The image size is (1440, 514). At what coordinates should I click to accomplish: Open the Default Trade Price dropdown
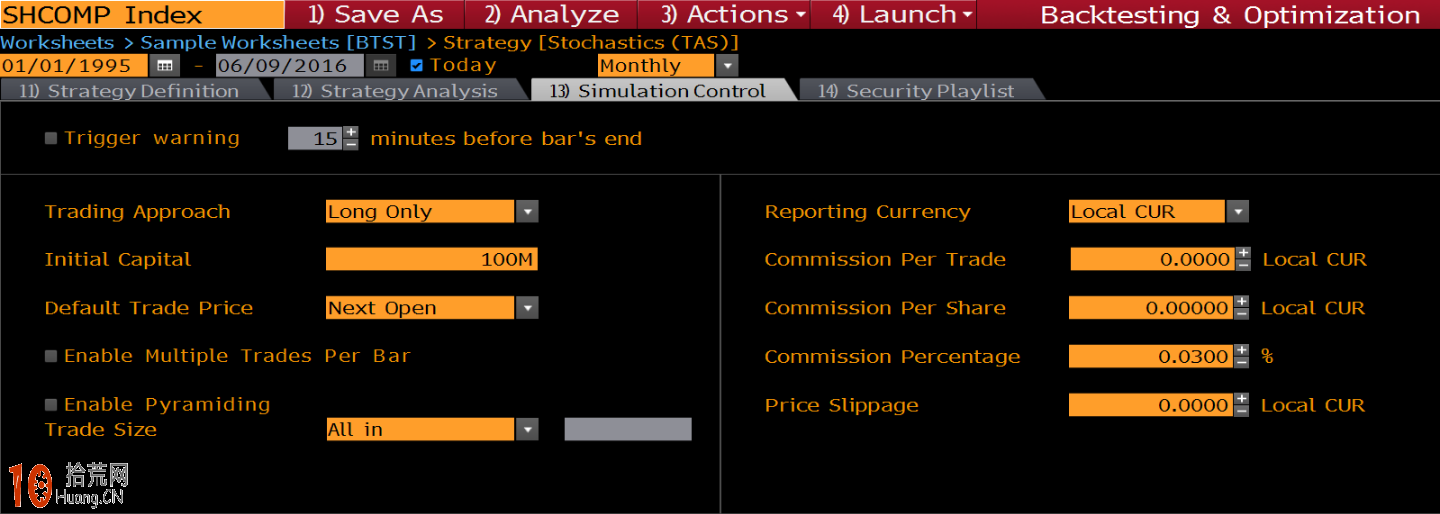point(527,308)
